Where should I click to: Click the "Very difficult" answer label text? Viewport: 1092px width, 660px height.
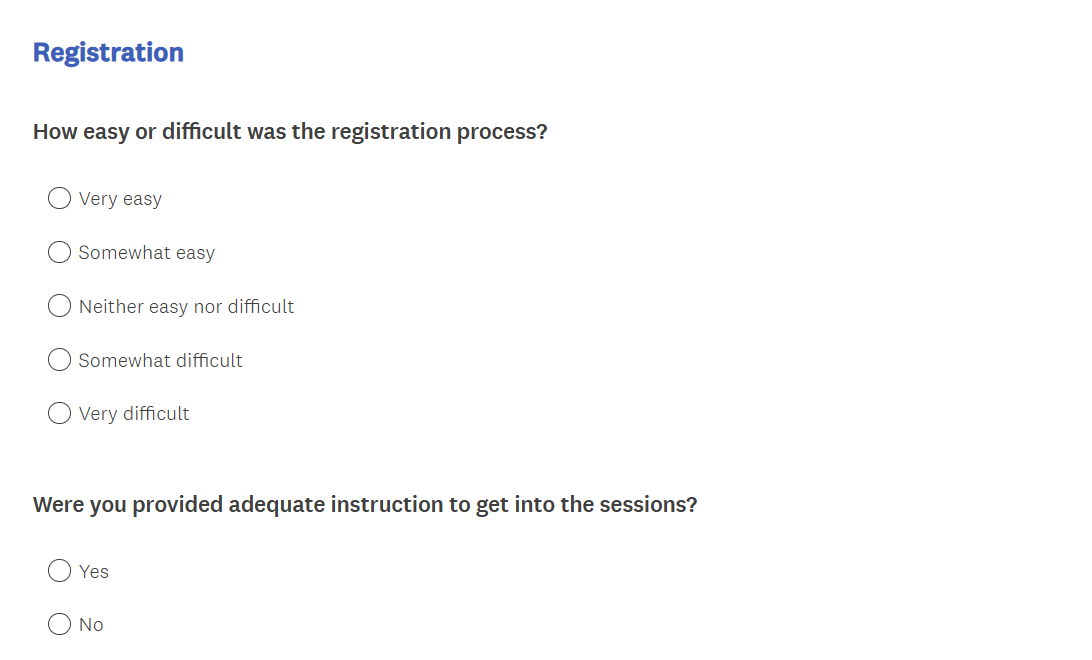[x=134, y=414]
